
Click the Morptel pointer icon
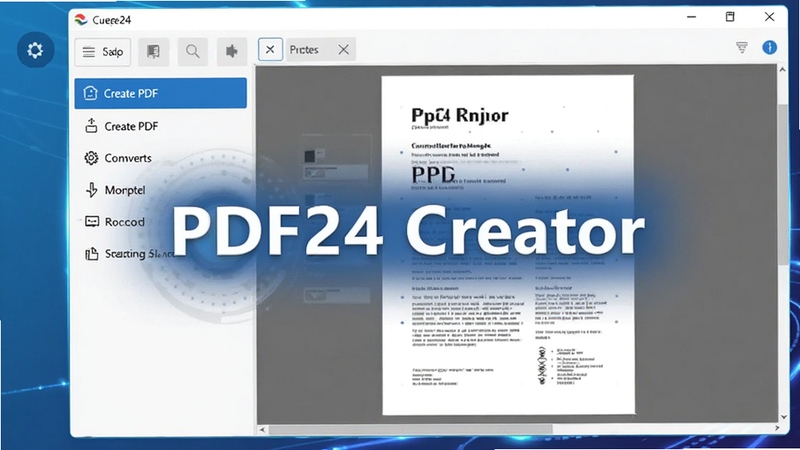(92, 190)
